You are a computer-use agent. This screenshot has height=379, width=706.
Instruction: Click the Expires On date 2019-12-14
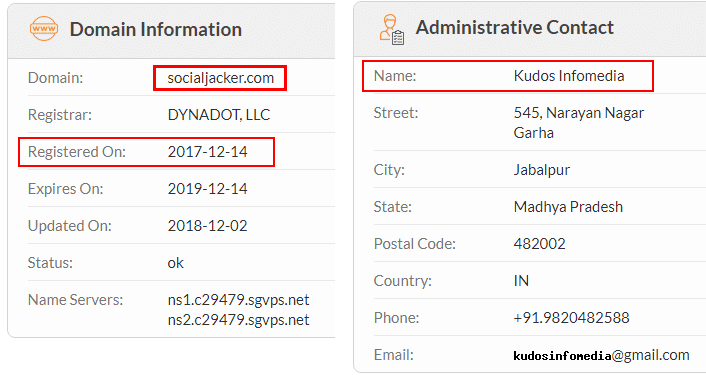(208, 189)
